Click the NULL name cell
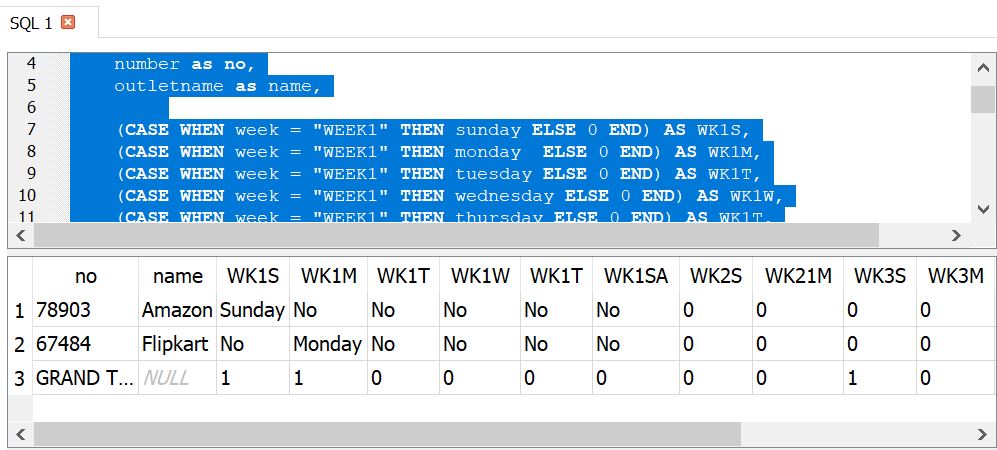997x450 pixels. click(177, 378)
